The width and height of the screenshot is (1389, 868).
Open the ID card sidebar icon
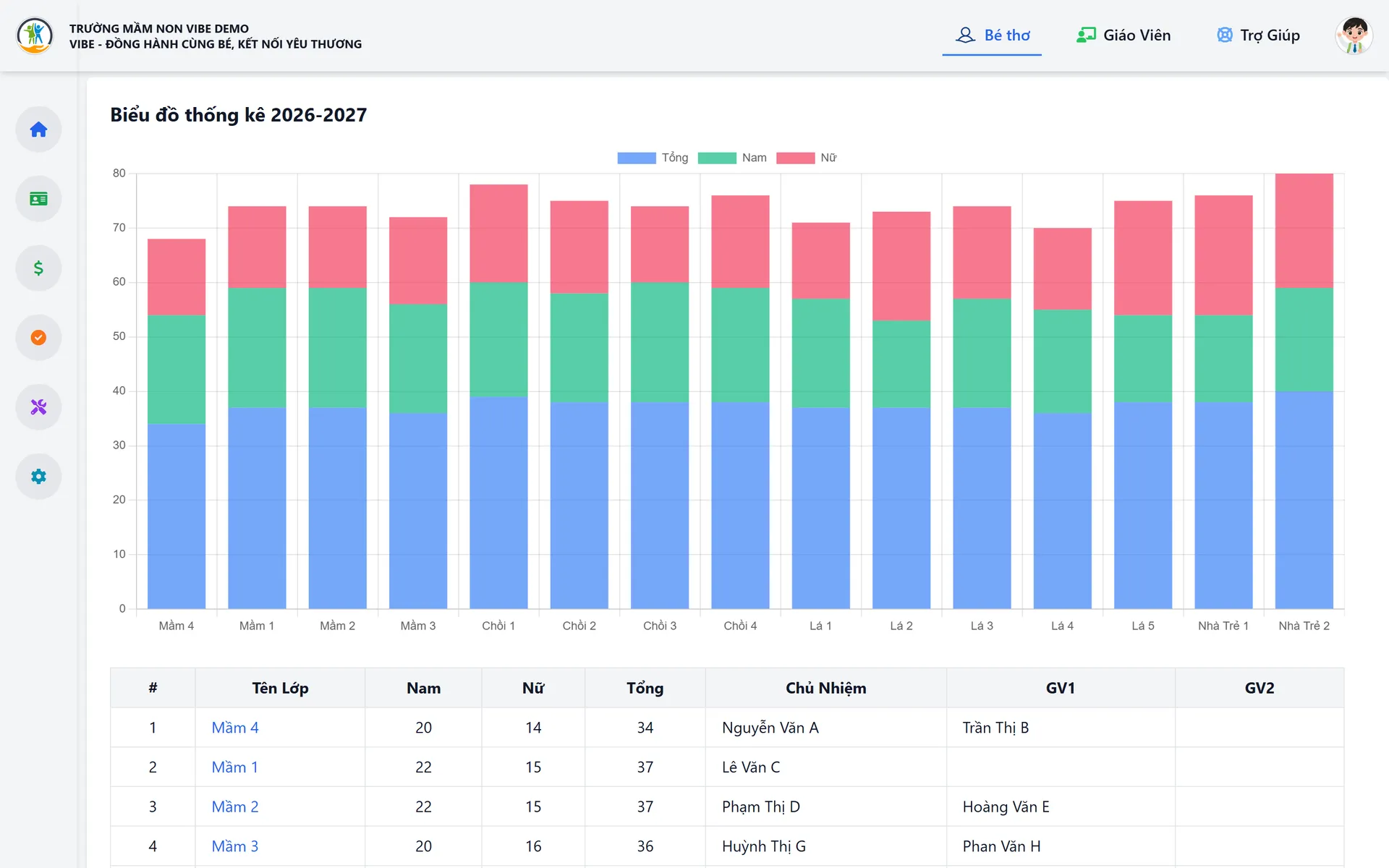coord(38,199)
